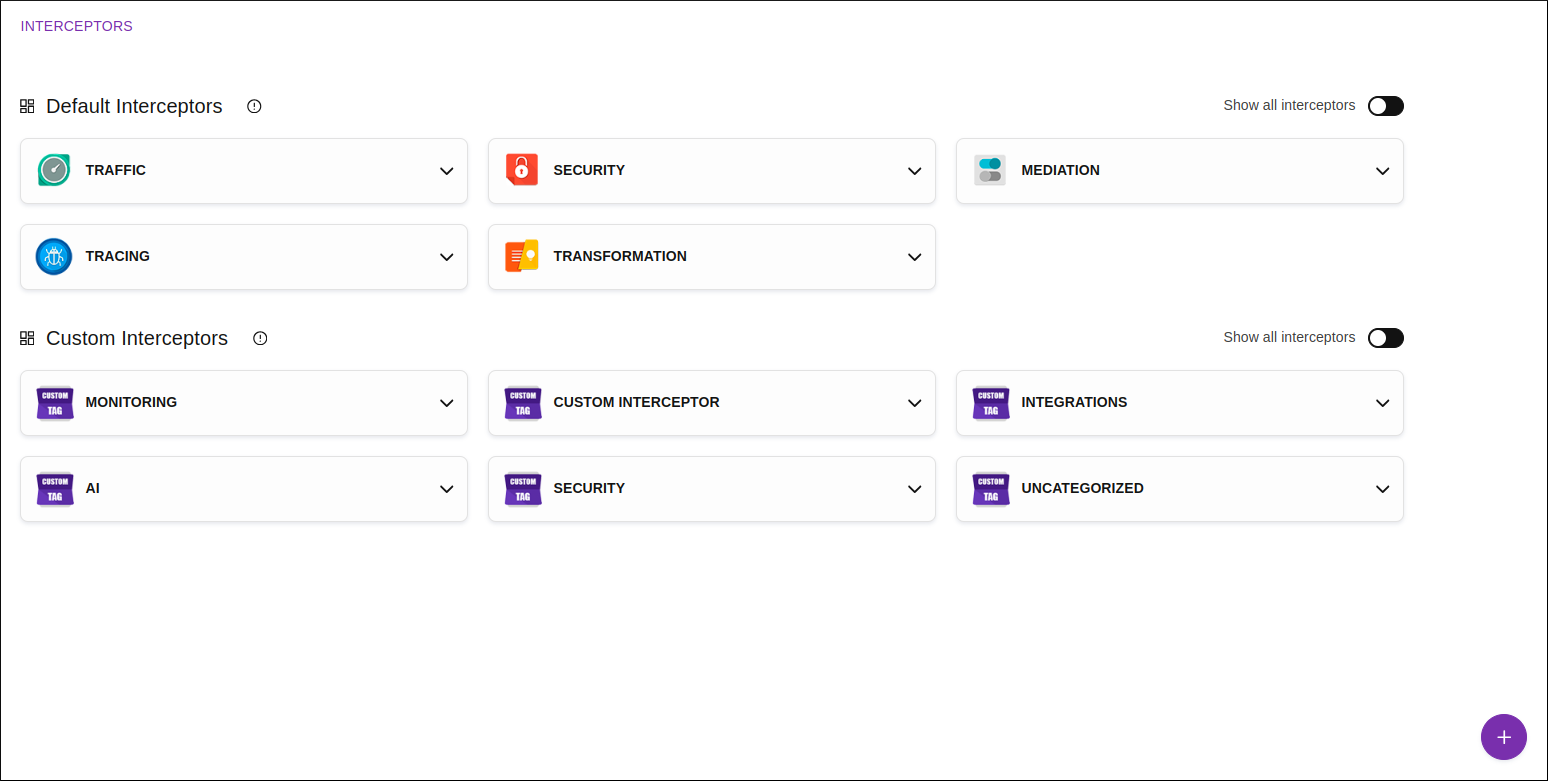Click info icon beside Default Interceptors

pyautogui.click(x=254, y=106)
